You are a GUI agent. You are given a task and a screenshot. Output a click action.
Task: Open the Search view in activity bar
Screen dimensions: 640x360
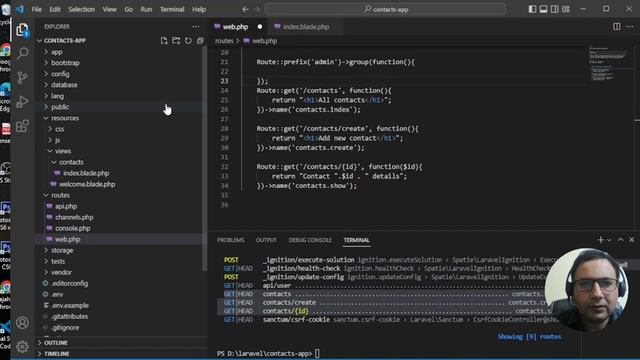23,53
